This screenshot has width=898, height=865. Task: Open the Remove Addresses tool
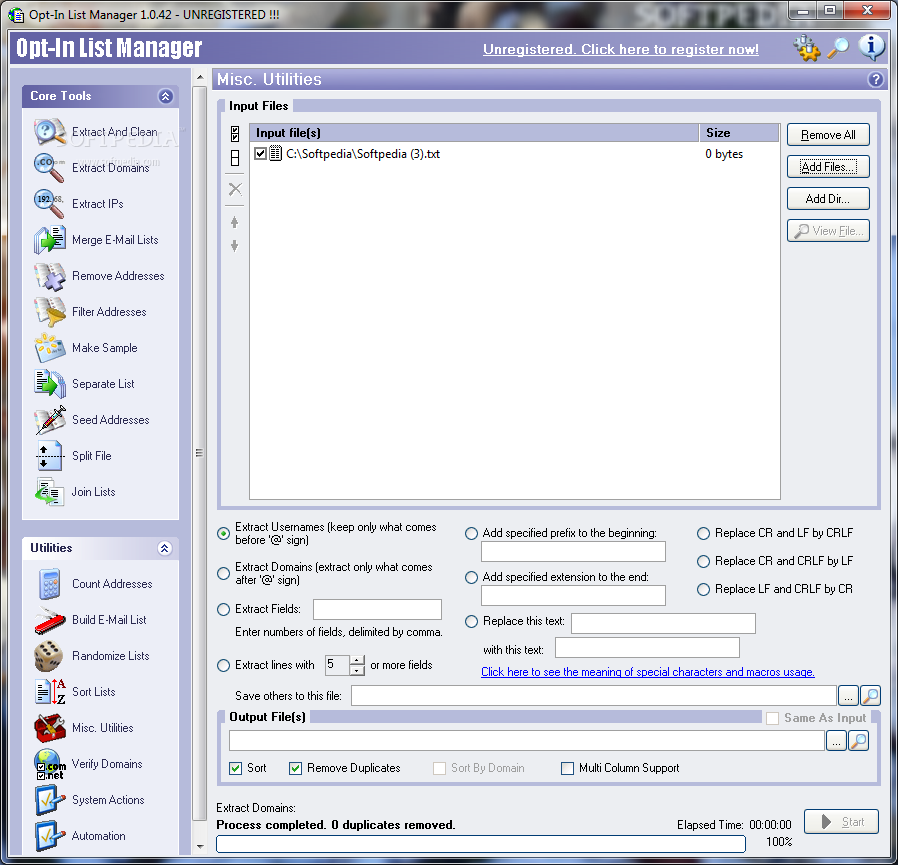(99, 276)
